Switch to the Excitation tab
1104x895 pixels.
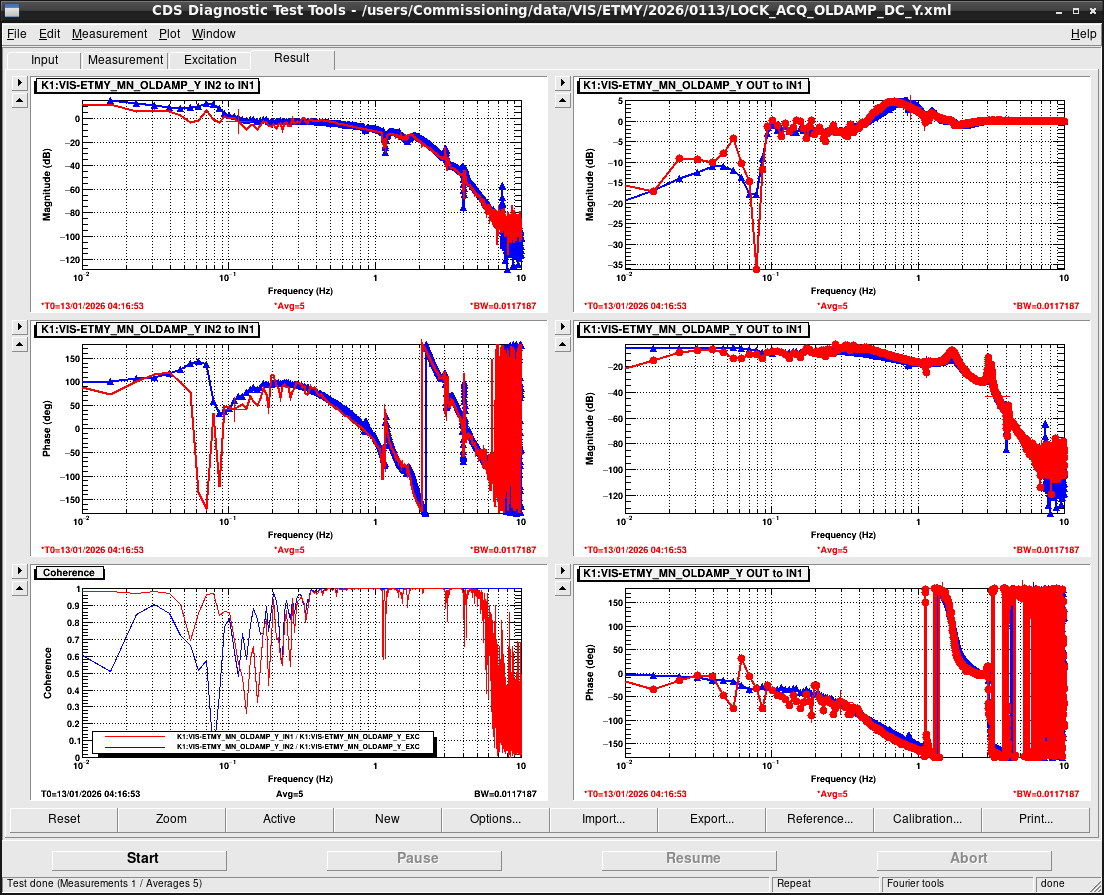(x=210, y=60)
